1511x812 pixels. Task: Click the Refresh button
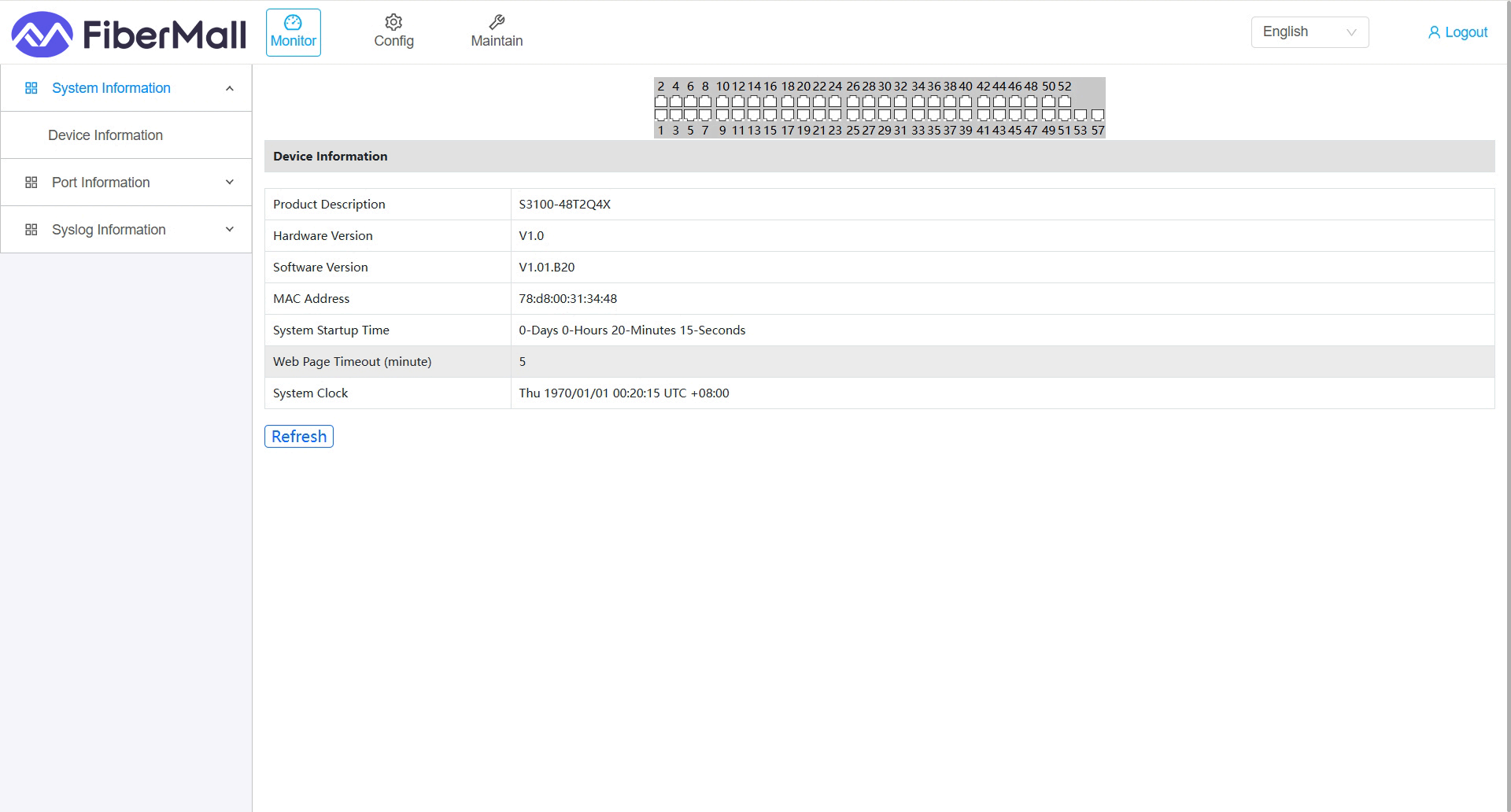coord(298,437)
